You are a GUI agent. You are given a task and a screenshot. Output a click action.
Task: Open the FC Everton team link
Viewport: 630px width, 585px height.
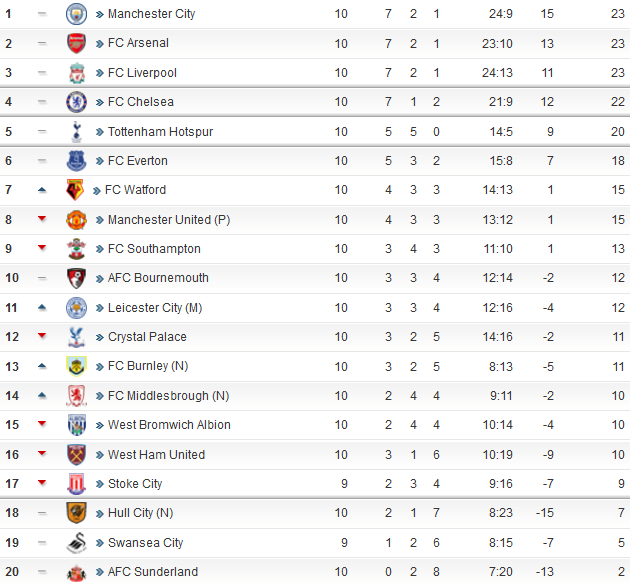(138, 161)
